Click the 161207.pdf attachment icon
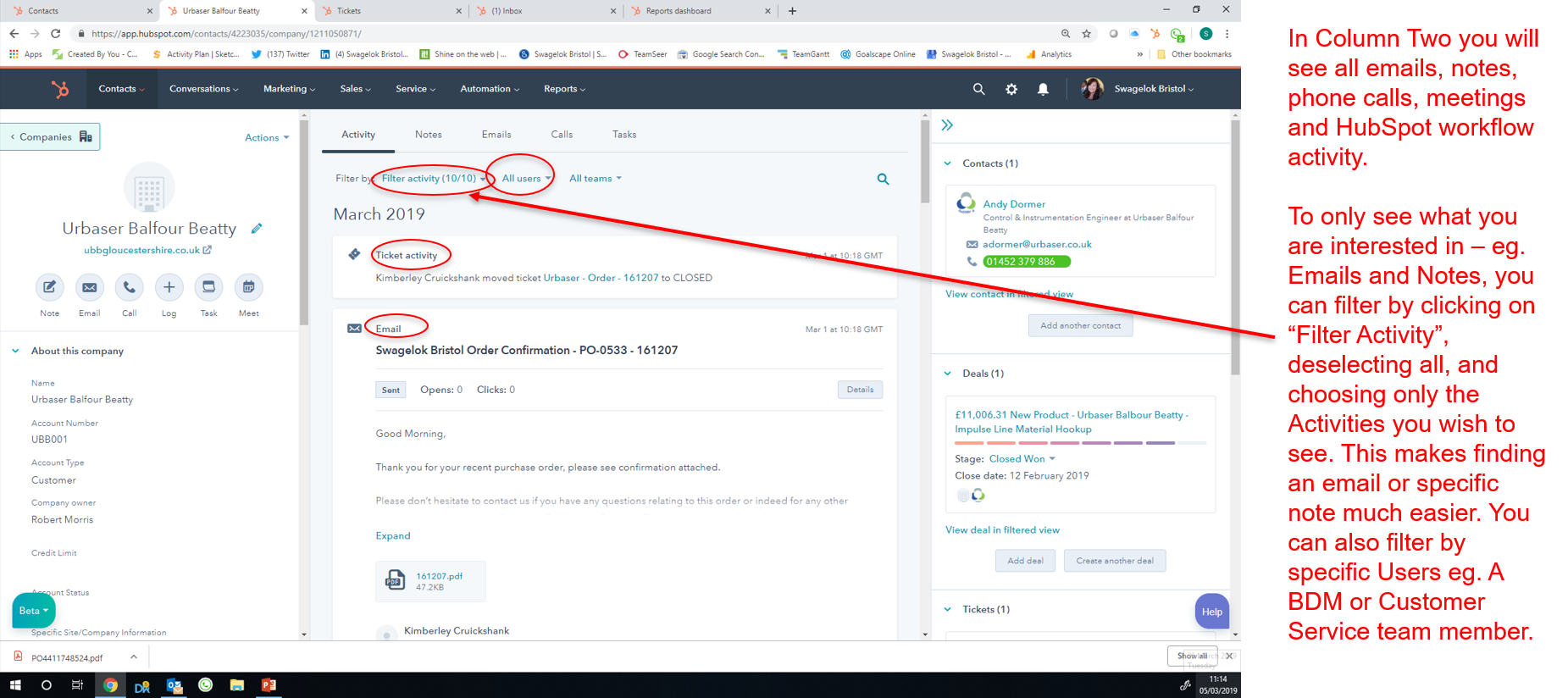The width and height of the screenshot is (1568, 698). (x=395, y=580)
